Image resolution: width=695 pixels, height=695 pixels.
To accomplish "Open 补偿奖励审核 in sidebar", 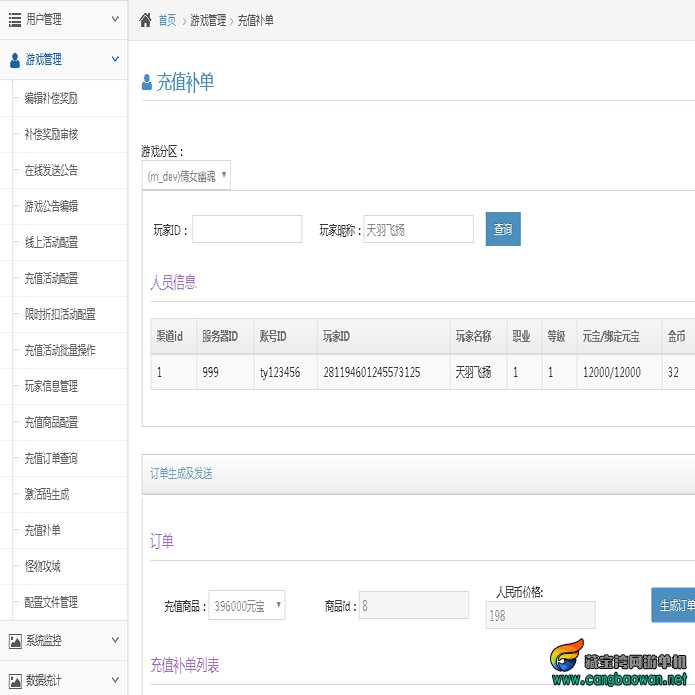I will click(51, 134).
